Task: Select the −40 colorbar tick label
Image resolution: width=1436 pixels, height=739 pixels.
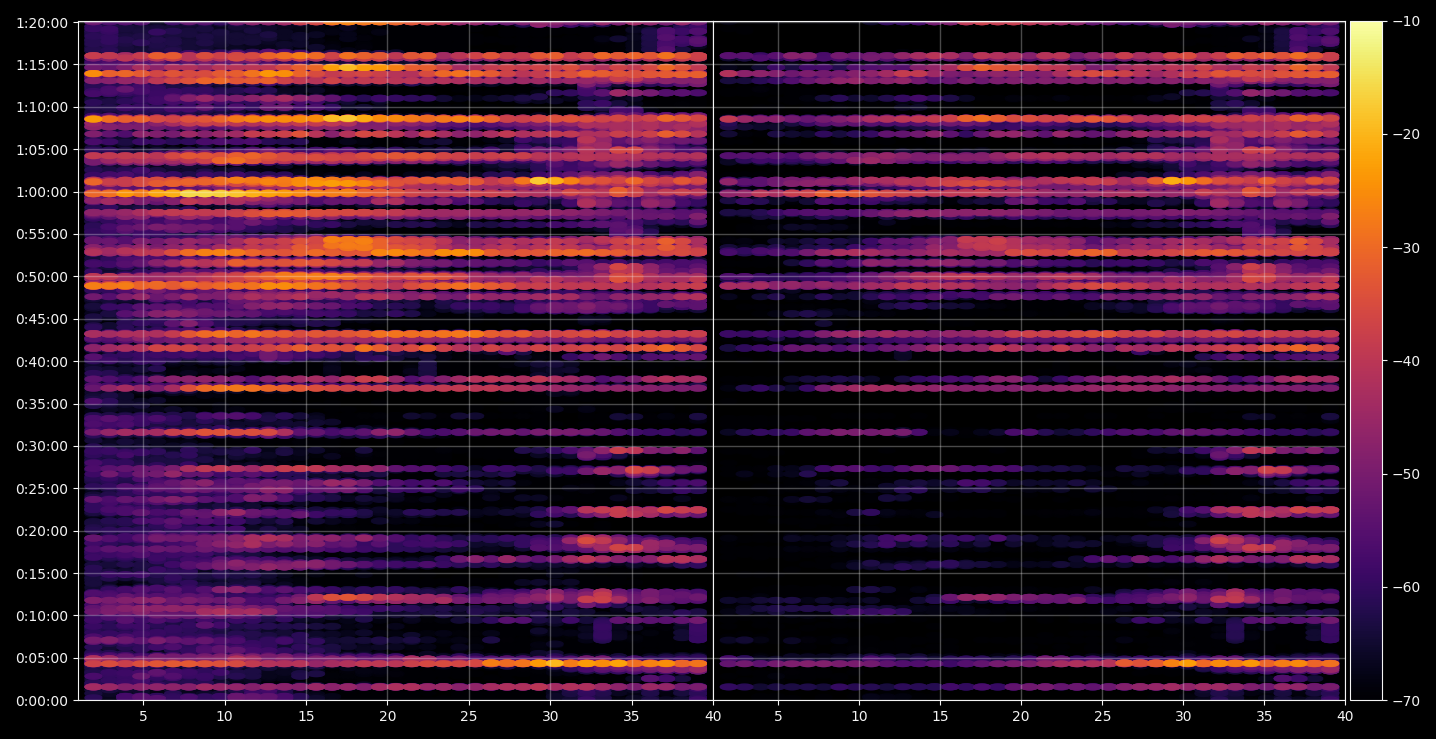Action: (x=1405, y=361)
